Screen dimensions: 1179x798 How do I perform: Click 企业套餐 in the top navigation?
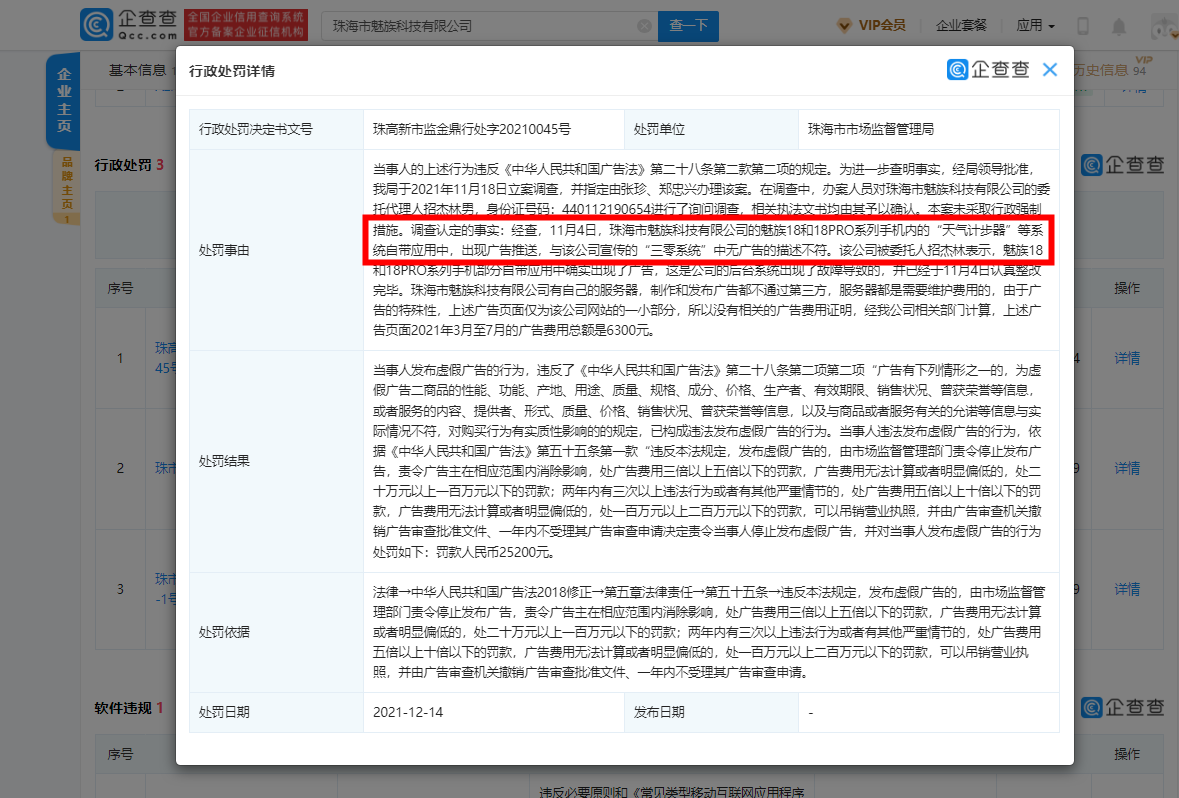961,24
